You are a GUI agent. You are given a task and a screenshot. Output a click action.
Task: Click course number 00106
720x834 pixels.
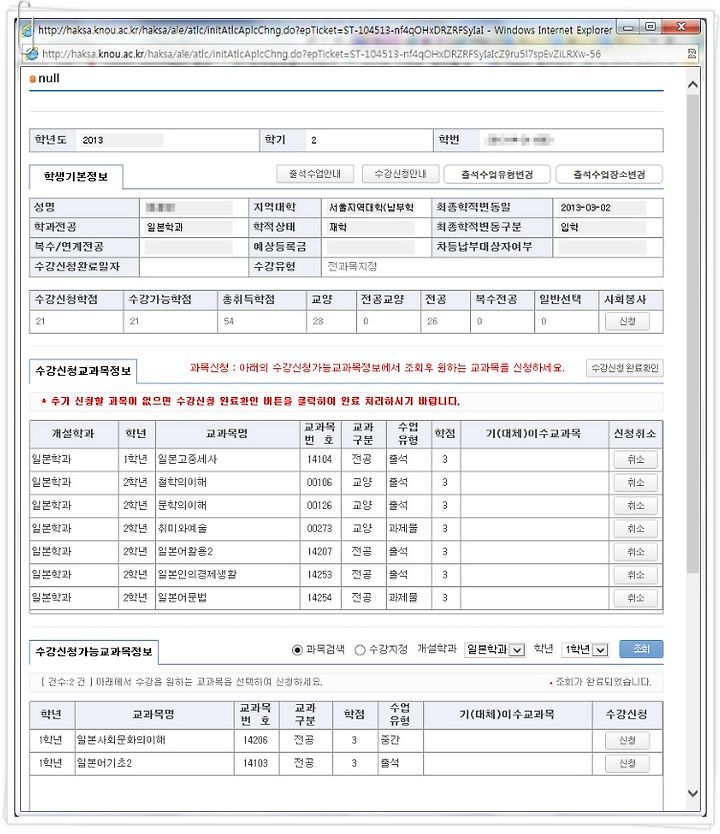(x=319, y=482)
